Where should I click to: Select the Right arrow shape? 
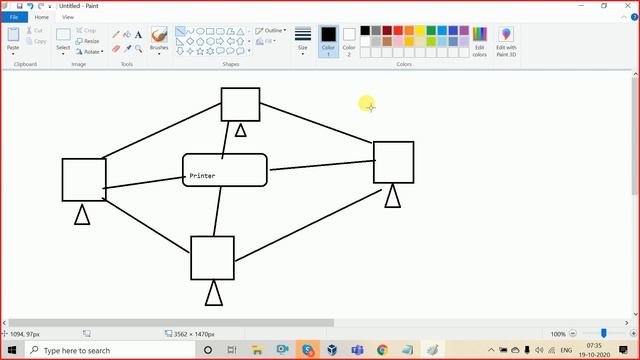coord(220,41)
